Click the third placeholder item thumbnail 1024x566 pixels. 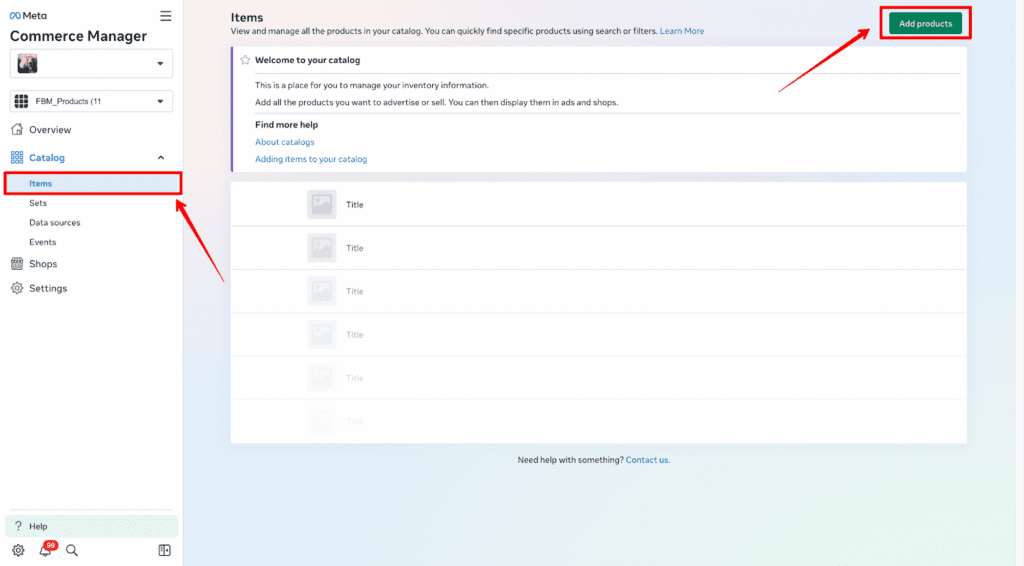(322, 291)
